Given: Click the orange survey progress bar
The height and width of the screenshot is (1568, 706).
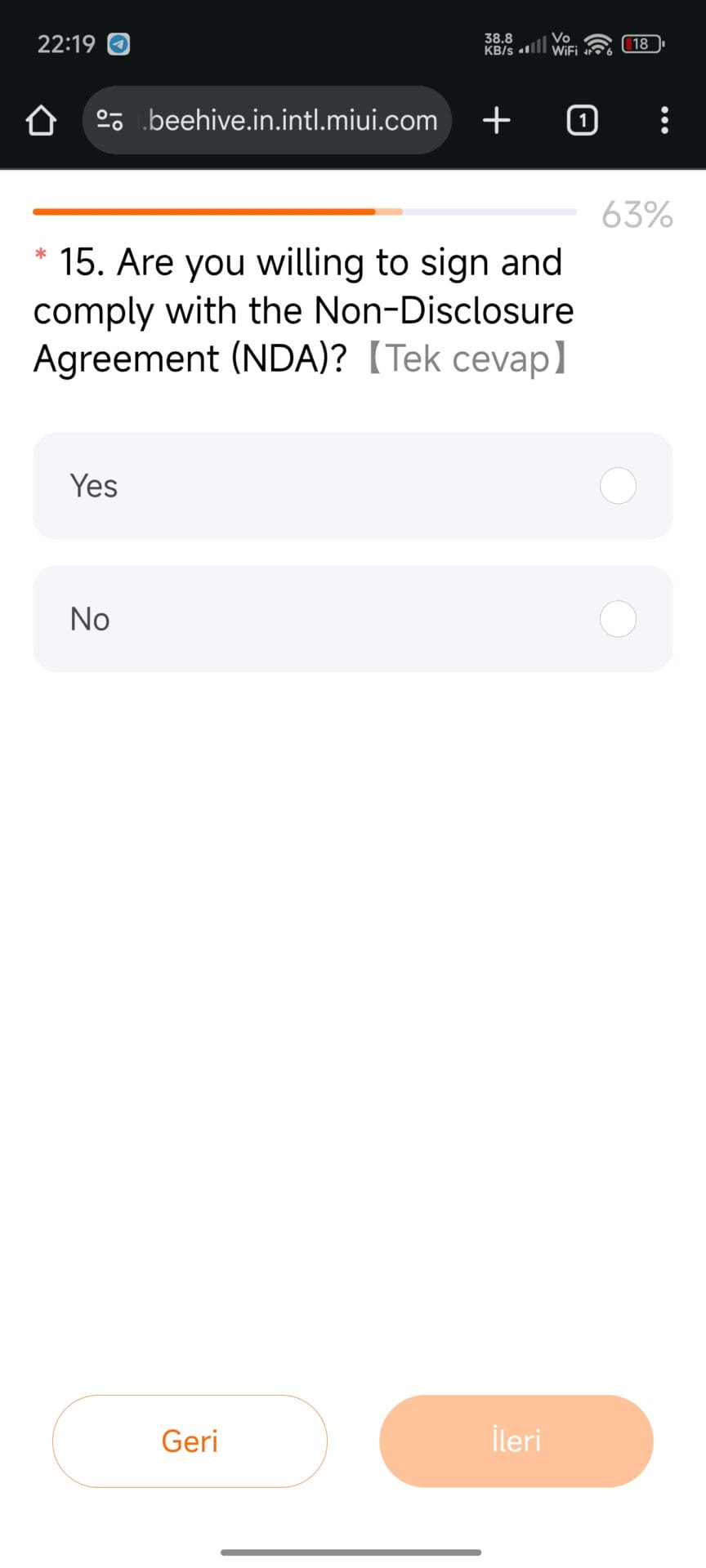Looking at the screenshot, I should click(x=204, y=212).
